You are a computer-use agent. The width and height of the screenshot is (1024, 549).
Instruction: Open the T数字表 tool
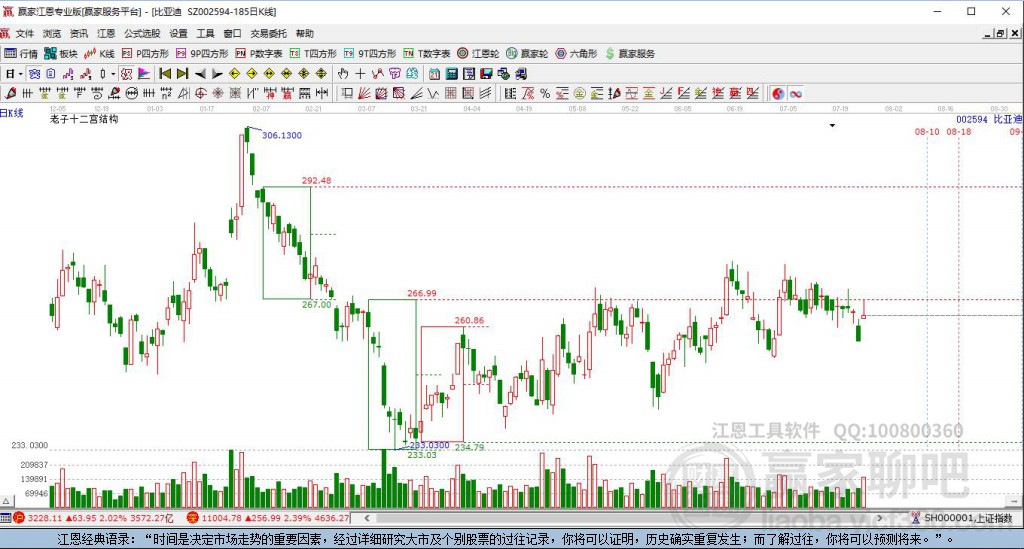(426, 54)
